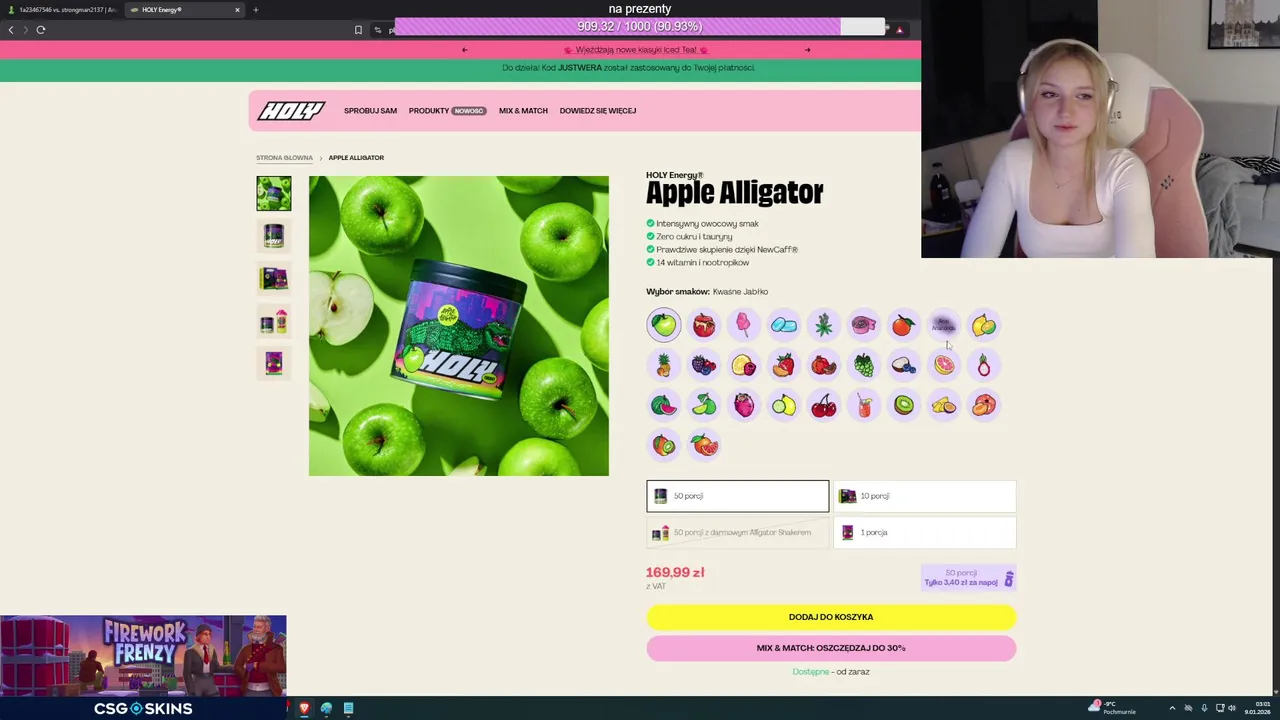Open SPRÓBUJ SAM menu item
1280x720 pixels.
click(x=370, y=111)
